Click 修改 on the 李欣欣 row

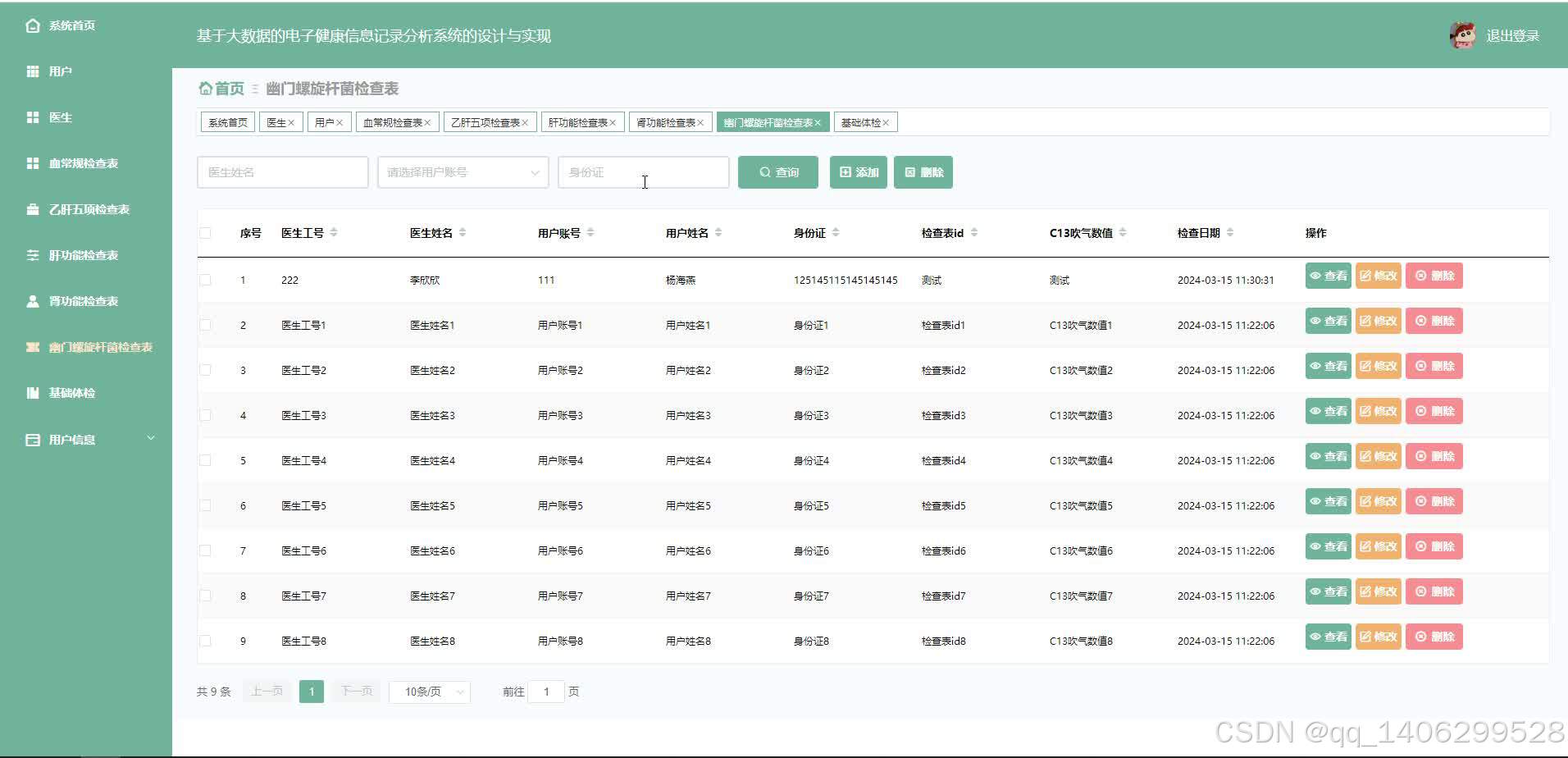tap(1377, 276)
